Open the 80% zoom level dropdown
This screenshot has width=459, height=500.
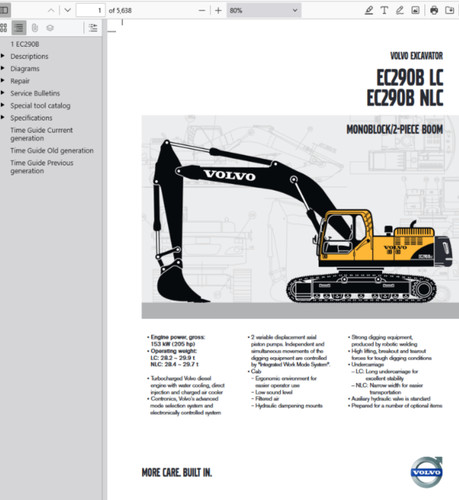point(264,10)
